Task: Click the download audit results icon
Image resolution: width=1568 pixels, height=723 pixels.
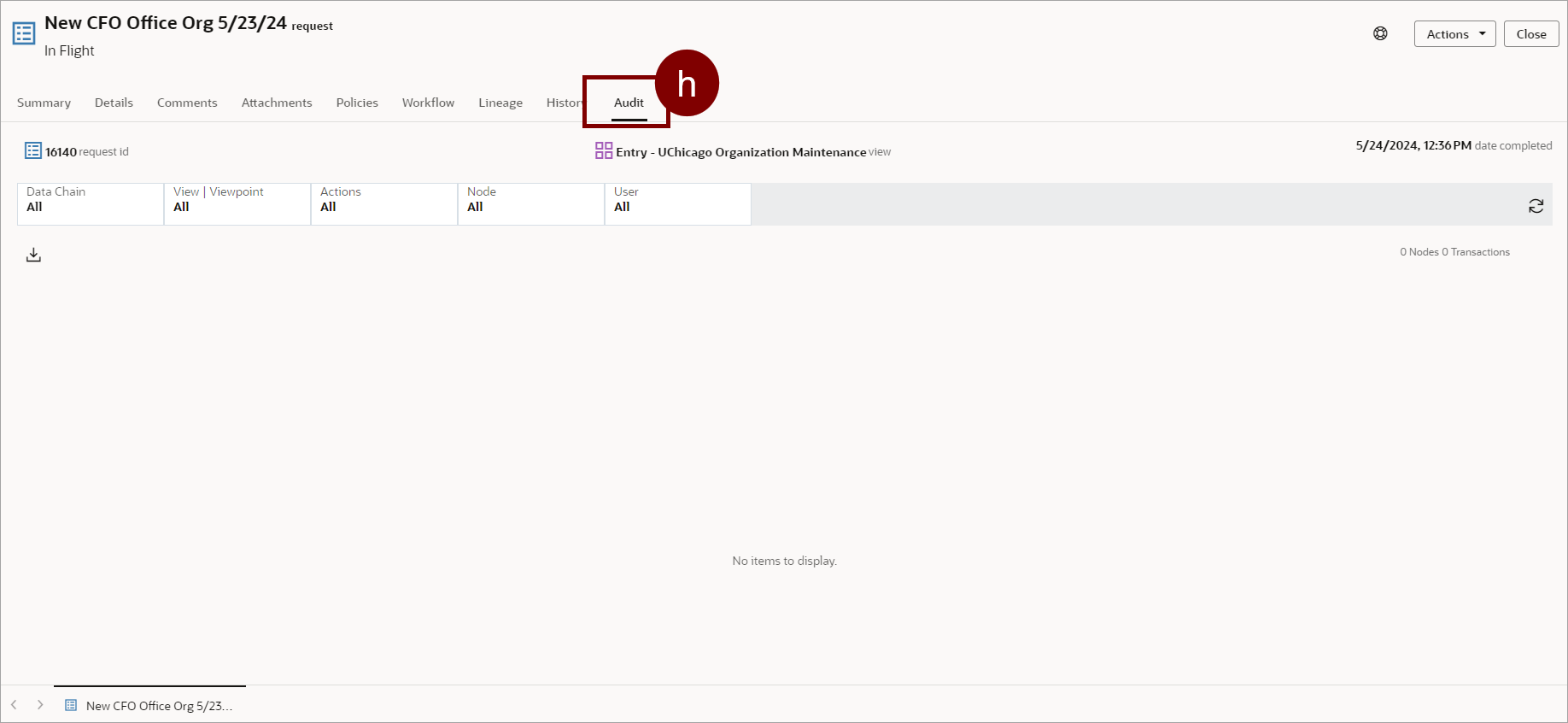Action: (33, 255)
